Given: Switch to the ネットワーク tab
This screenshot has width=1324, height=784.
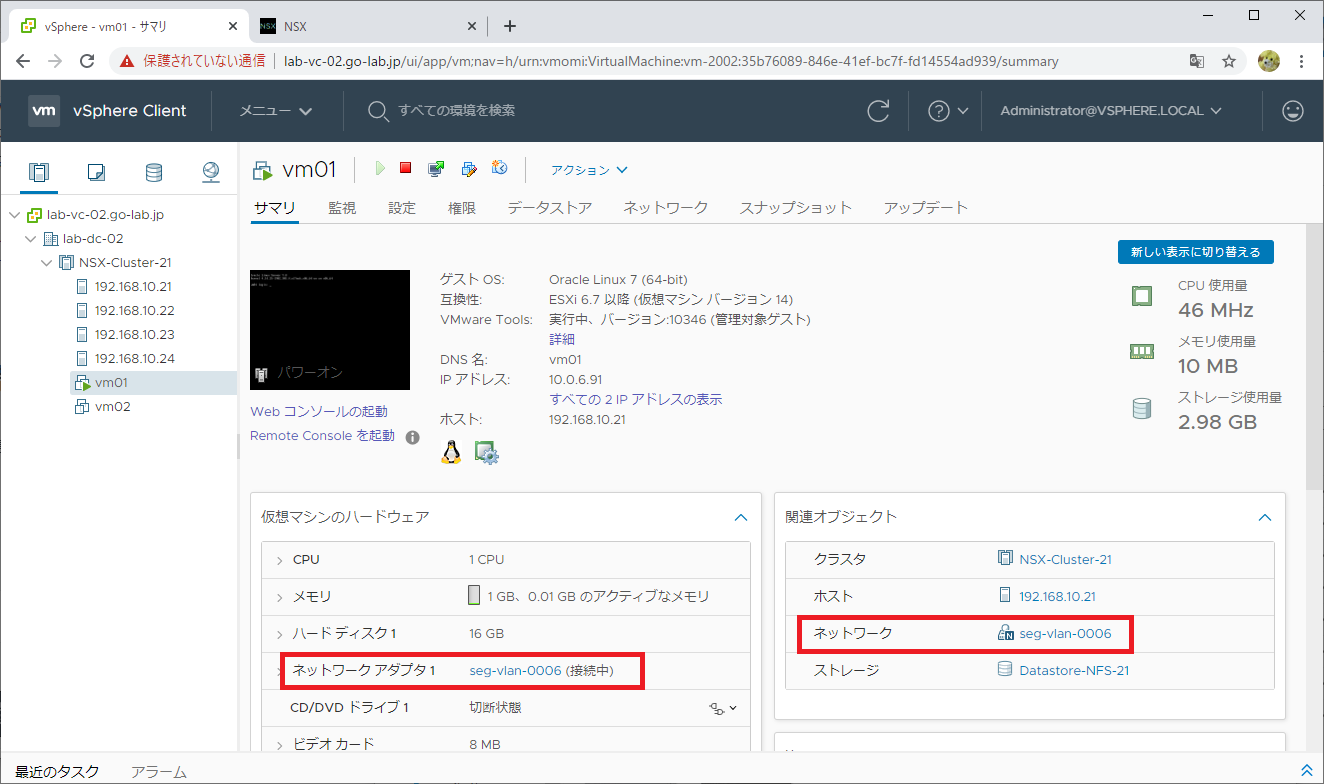Looking at the screenshot, I should (x=666, y=208).
